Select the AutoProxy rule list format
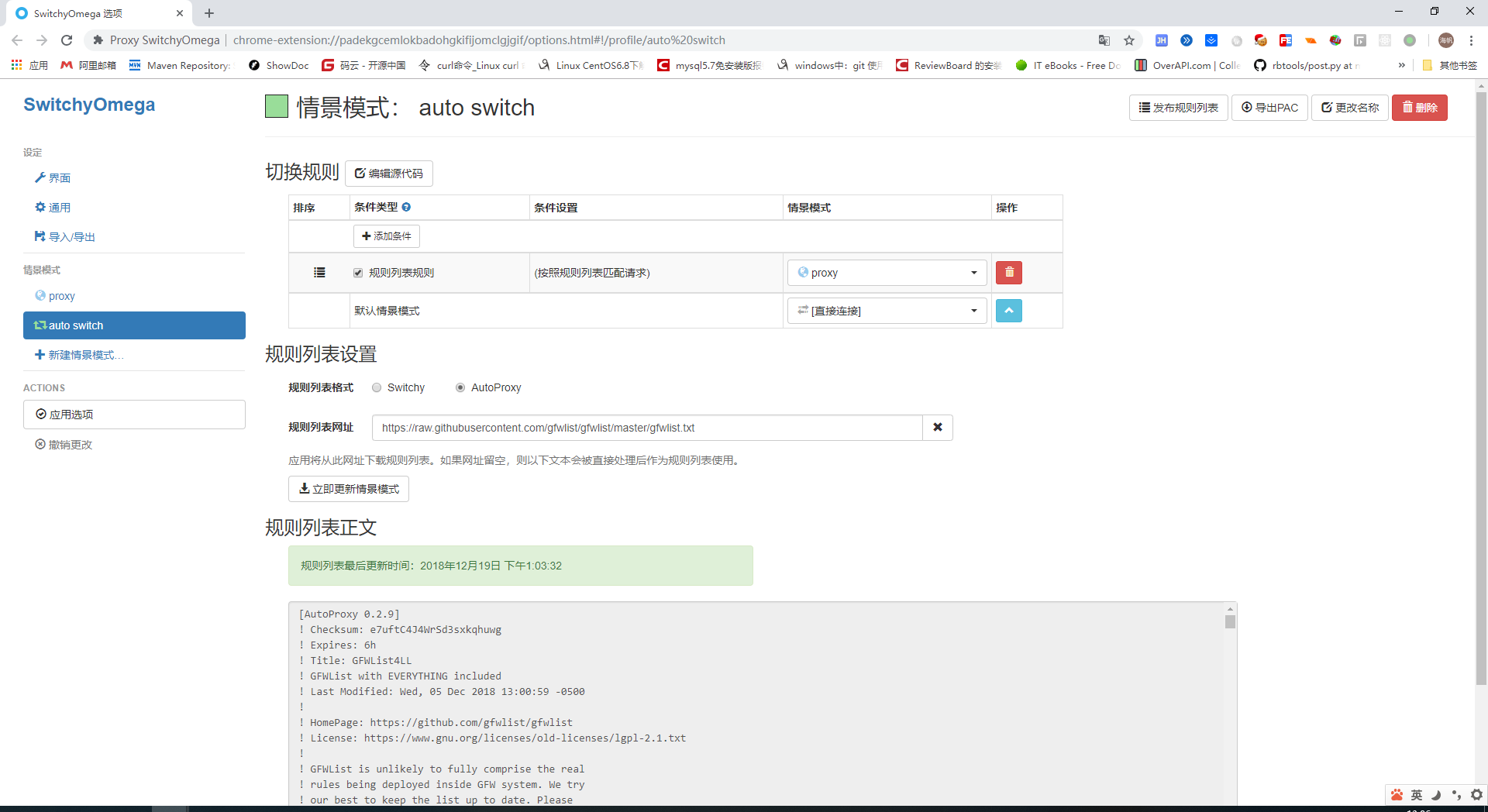The width and height of the screenshot is (1488, 812). click(460, 387)
